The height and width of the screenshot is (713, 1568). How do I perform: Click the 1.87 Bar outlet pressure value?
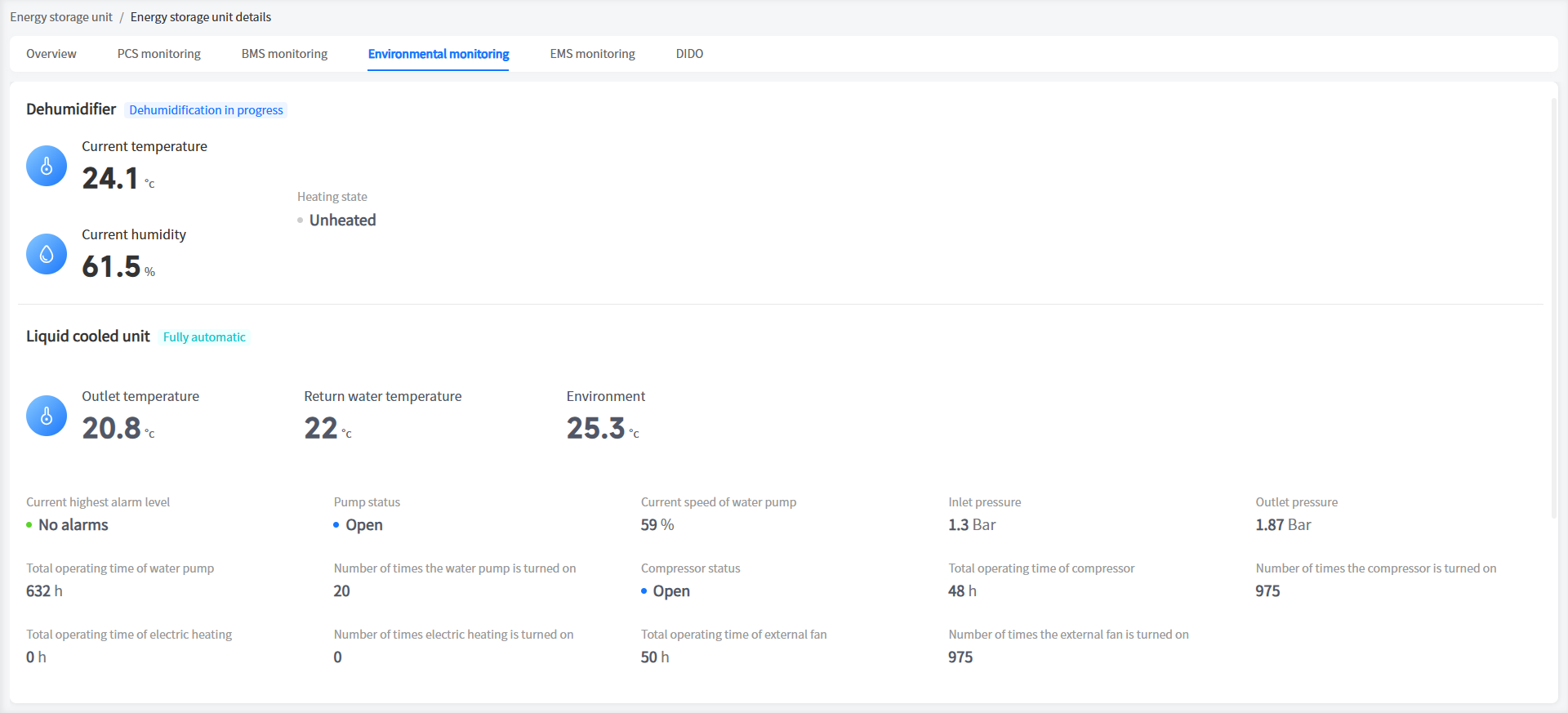(x=1283, y=525)
